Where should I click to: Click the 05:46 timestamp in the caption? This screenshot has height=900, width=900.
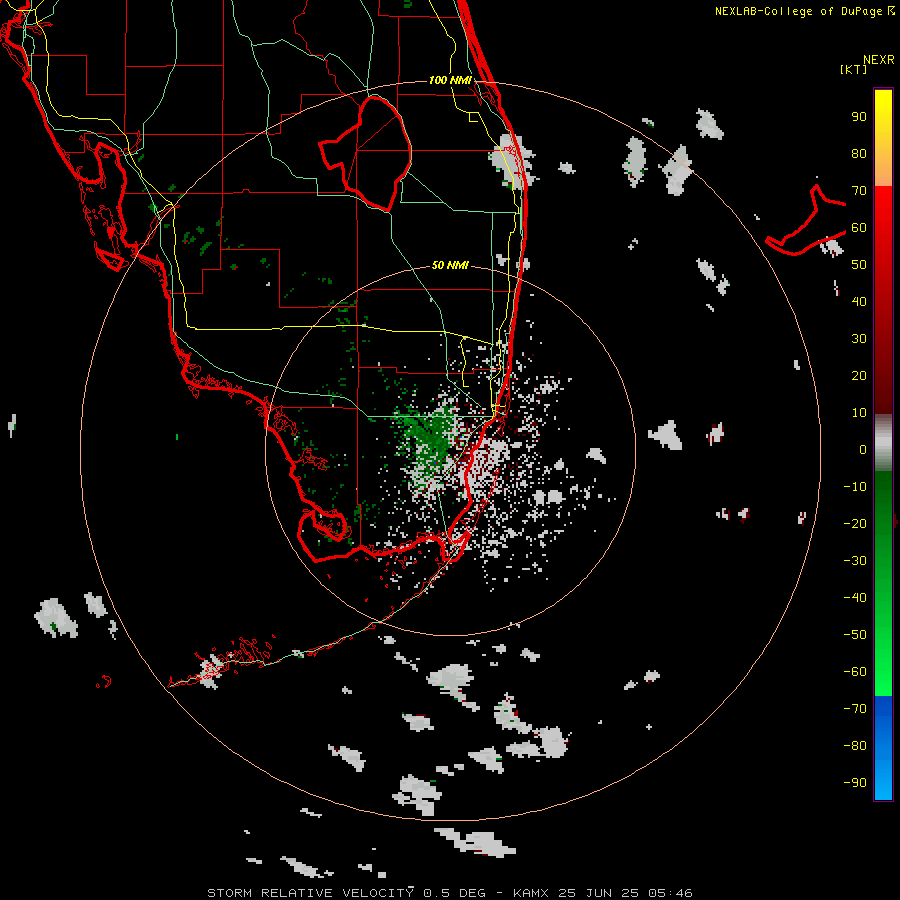(x=670, y=893)
